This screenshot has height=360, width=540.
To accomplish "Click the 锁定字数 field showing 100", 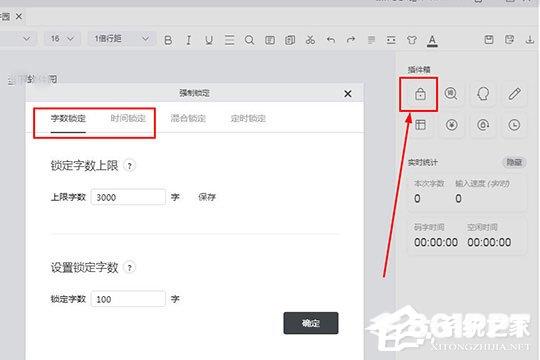I will pos(128,299).
